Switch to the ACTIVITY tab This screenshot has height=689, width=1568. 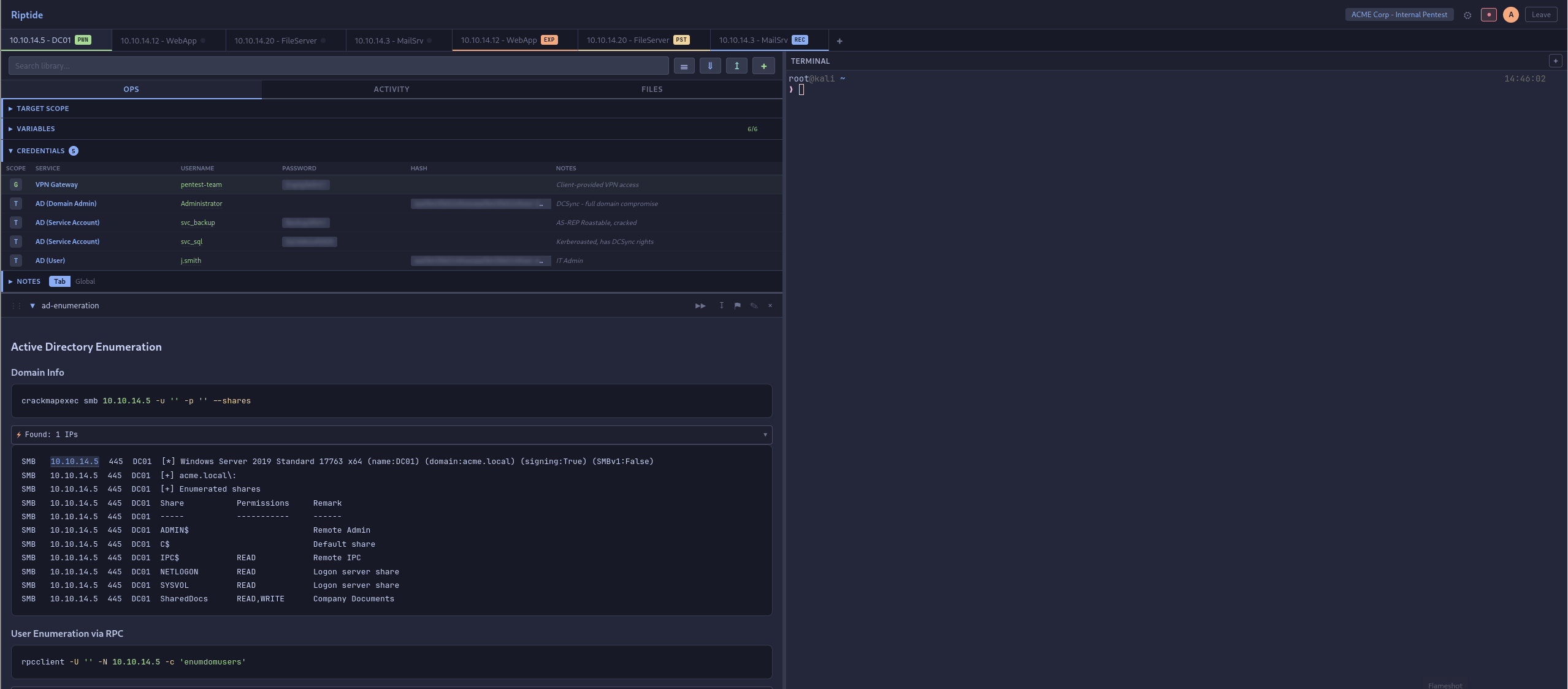391,89
